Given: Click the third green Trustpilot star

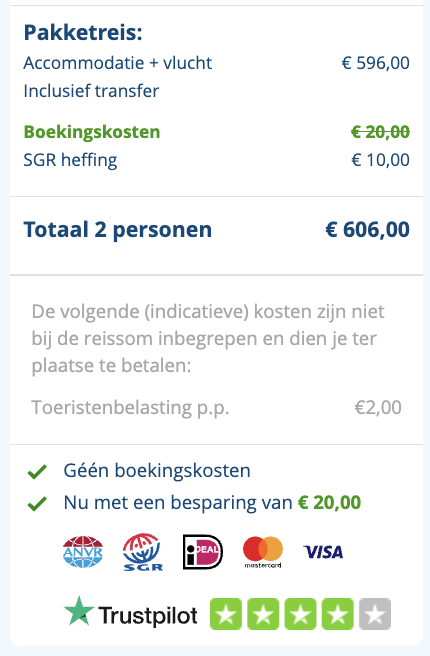Looking at the screenshot, I should coord(300,614).
